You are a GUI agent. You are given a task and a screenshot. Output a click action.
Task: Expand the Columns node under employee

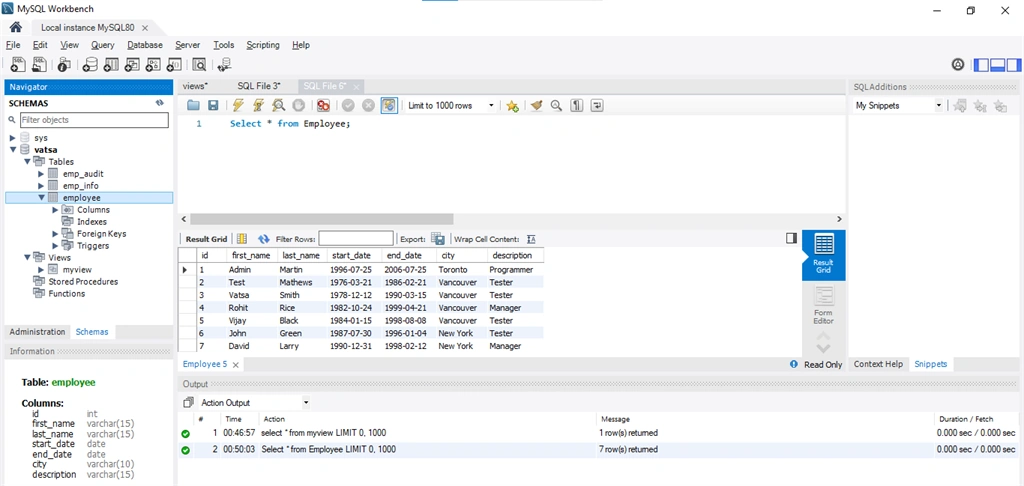click(55, 210)
